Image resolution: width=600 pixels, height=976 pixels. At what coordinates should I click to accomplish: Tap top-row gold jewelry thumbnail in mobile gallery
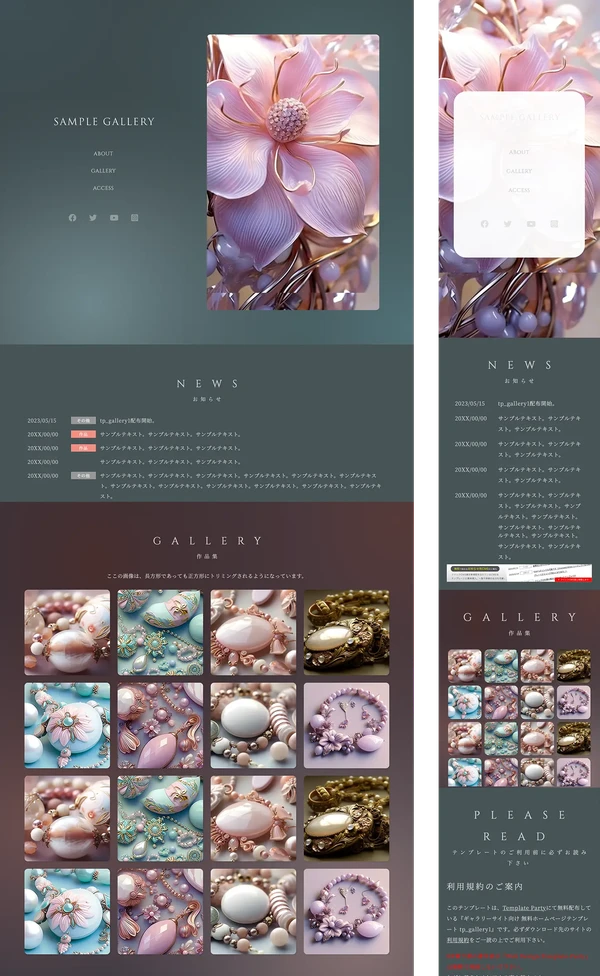tap(573, 665)
